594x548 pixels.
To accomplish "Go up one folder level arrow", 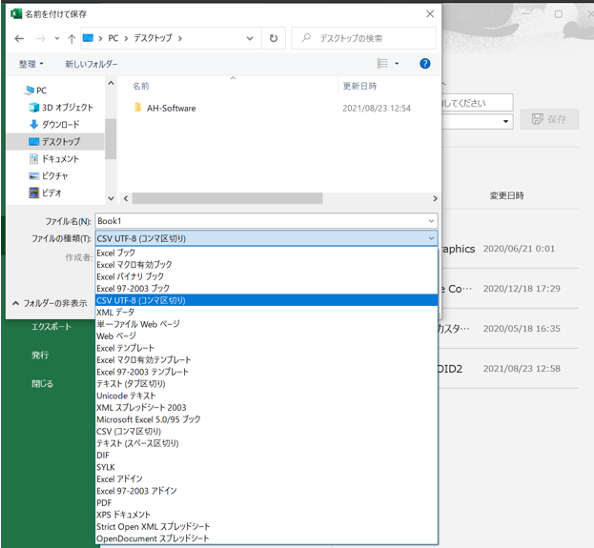I will 71,38.
